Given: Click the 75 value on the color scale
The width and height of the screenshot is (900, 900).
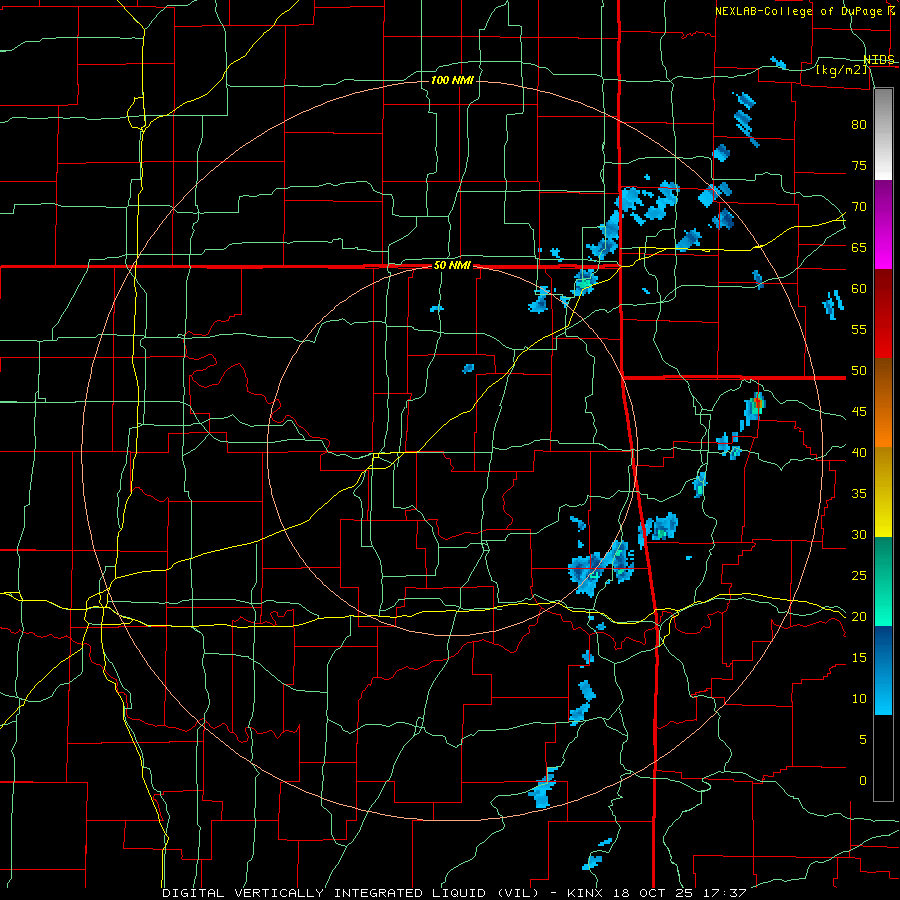Looking at the screenshot, I should click(x=859, y=165).
